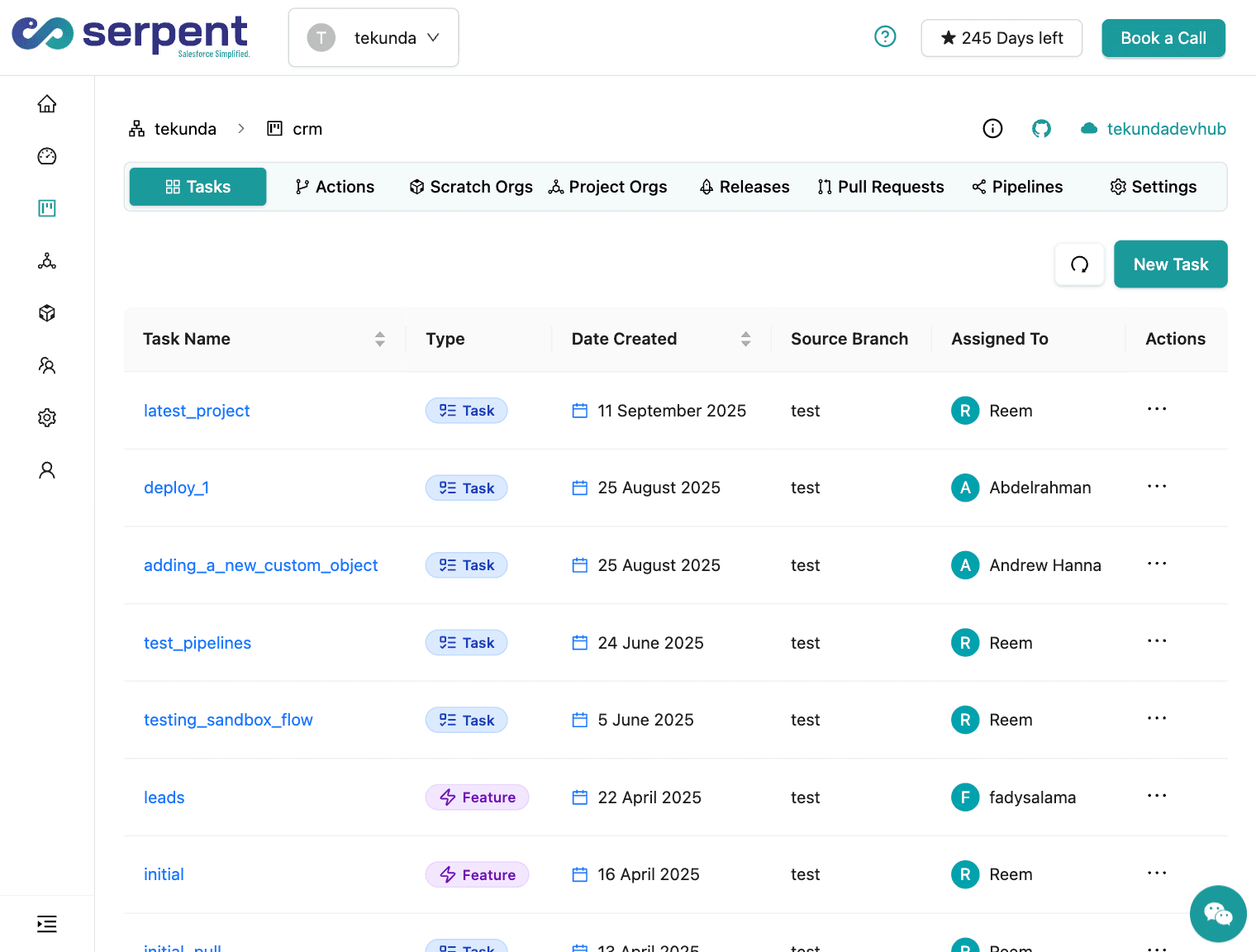Click the sidebar package cube icon
Viewport: 1256px width, 952px height.
pyautogui.click(x=47, y=313)
